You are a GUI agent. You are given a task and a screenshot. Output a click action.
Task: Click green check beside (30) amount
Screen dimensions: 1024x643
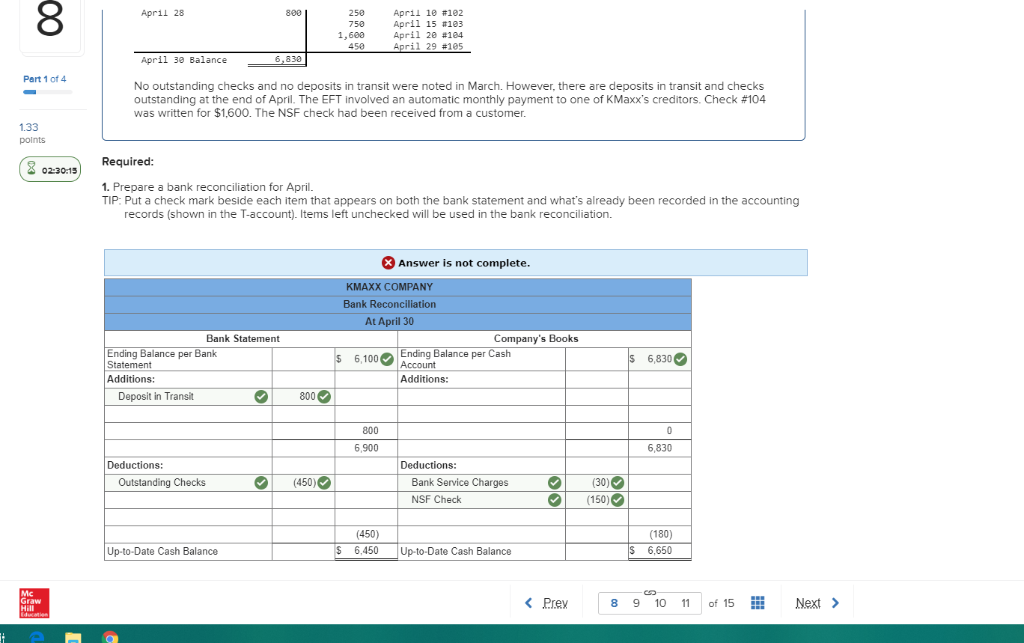coord(617,482)
